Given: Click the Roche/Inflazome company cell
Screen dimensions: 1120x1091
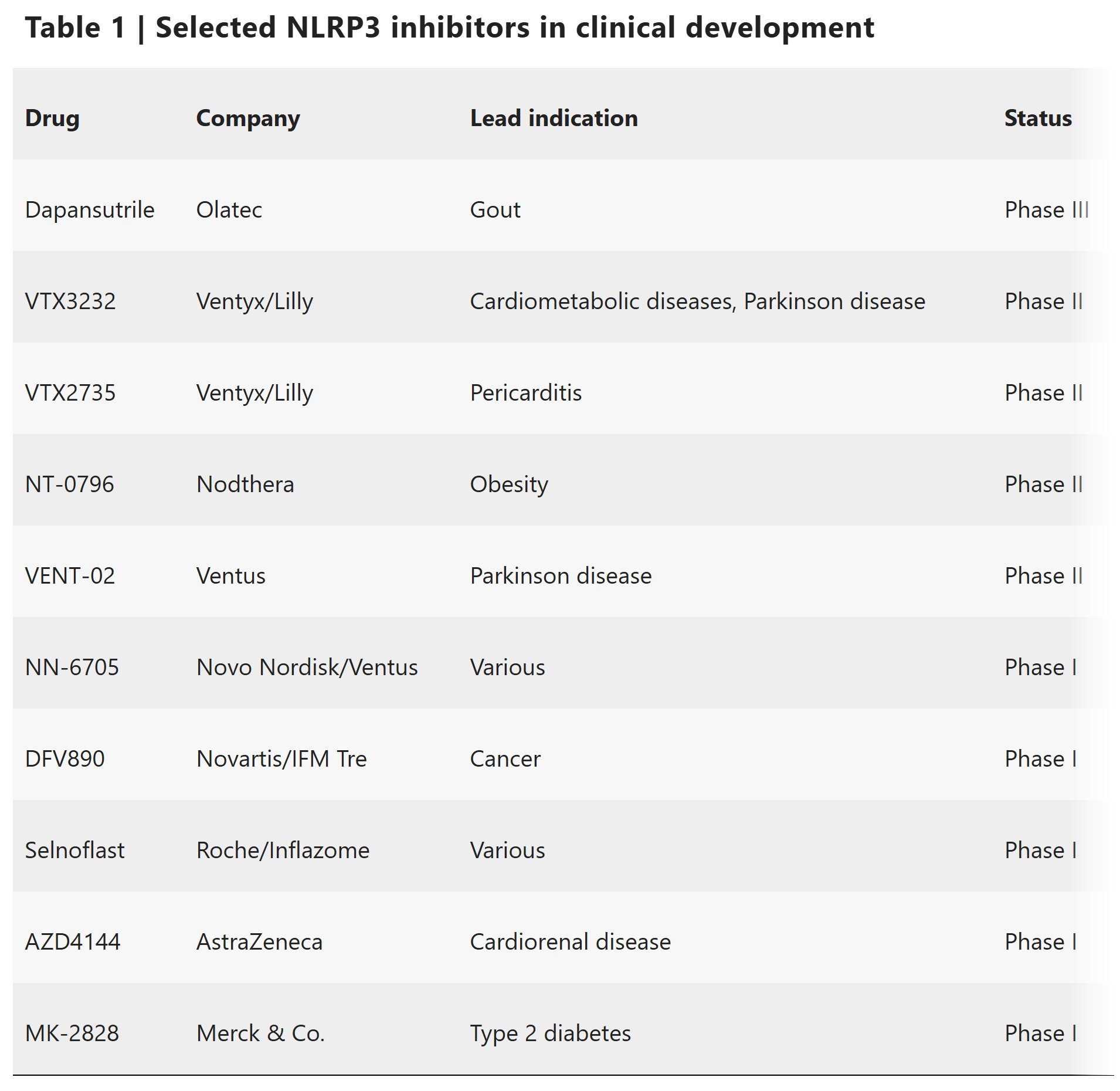Looking at the screenshot, I should (283, 851).
